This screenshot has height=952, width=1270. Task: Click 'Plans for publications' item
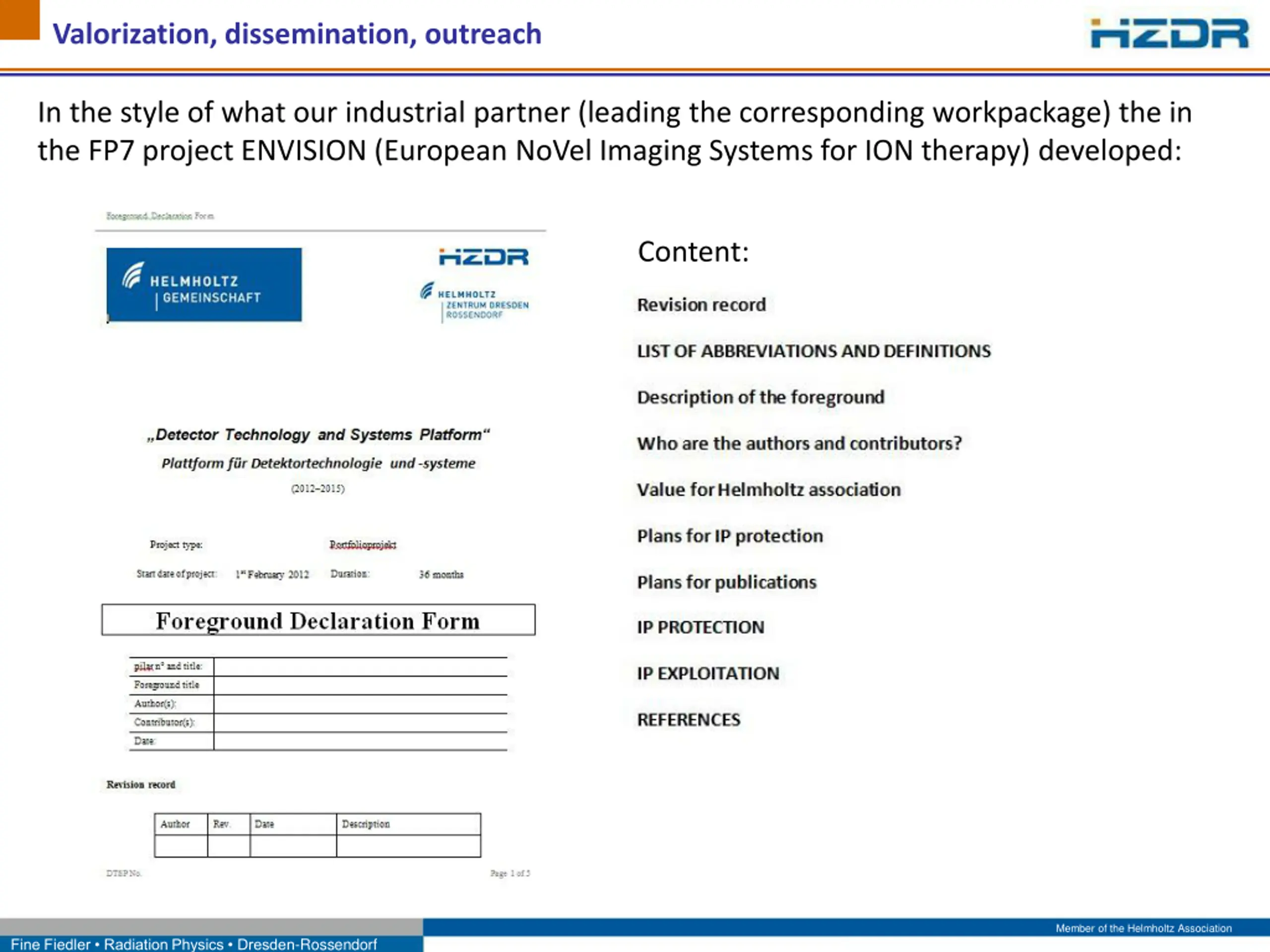[726, 582]
